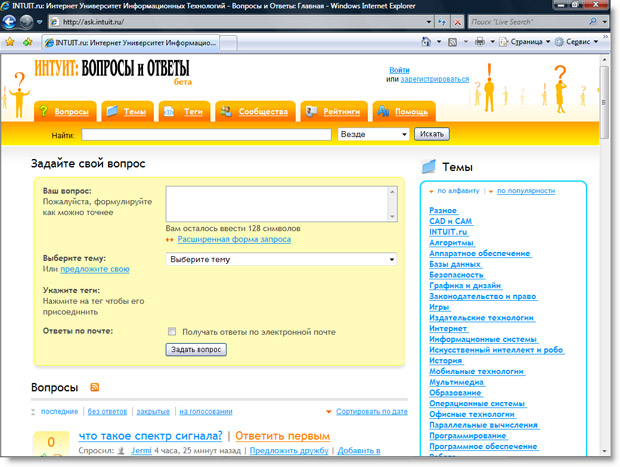Open question что такое спектр сигнала?
This screenshot has width=620, height=467.
pos(151,436)
